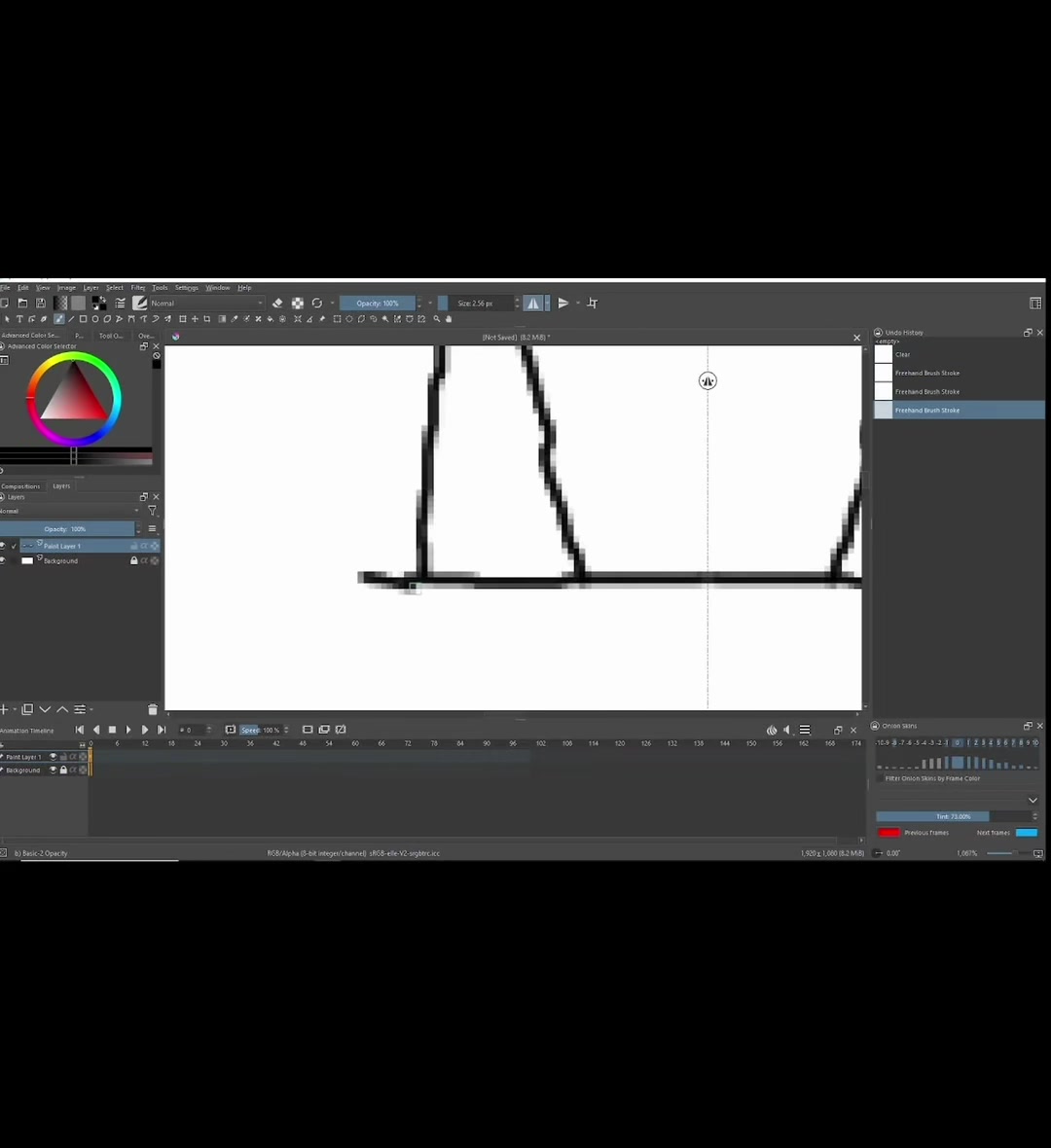Jump to the first frame
Image resolution: width=1051 pixels, height=1148 pixels.
pos(79,730)
